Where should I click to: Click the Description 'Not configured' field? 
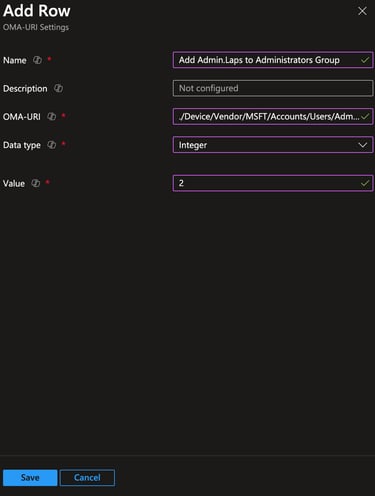(x=273, y=88)
